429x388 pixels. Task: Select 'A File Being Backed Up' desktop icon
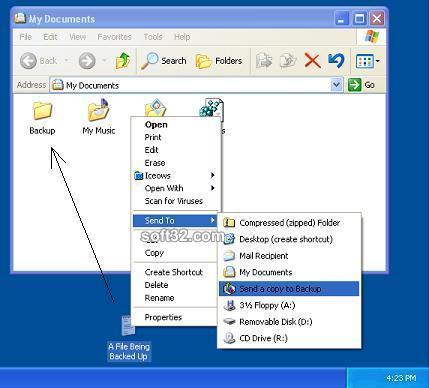click(129, 338)
